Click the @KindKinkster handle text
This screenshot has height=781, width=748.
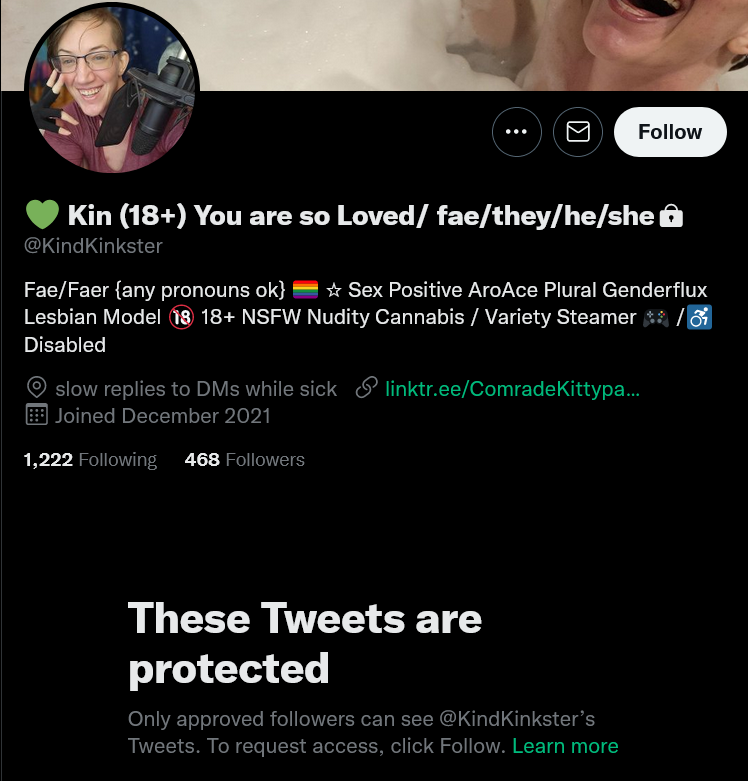(93, 246)
